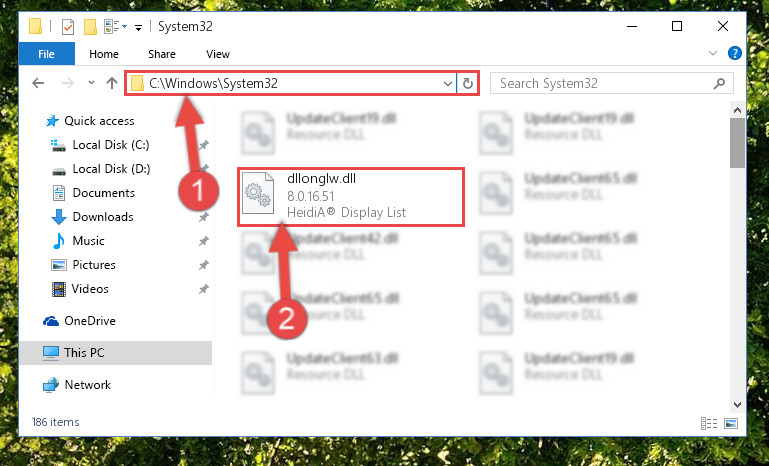Select the dllonglw.dll file
The height and width of the screenshot is (466, 769).
[351, 197]
